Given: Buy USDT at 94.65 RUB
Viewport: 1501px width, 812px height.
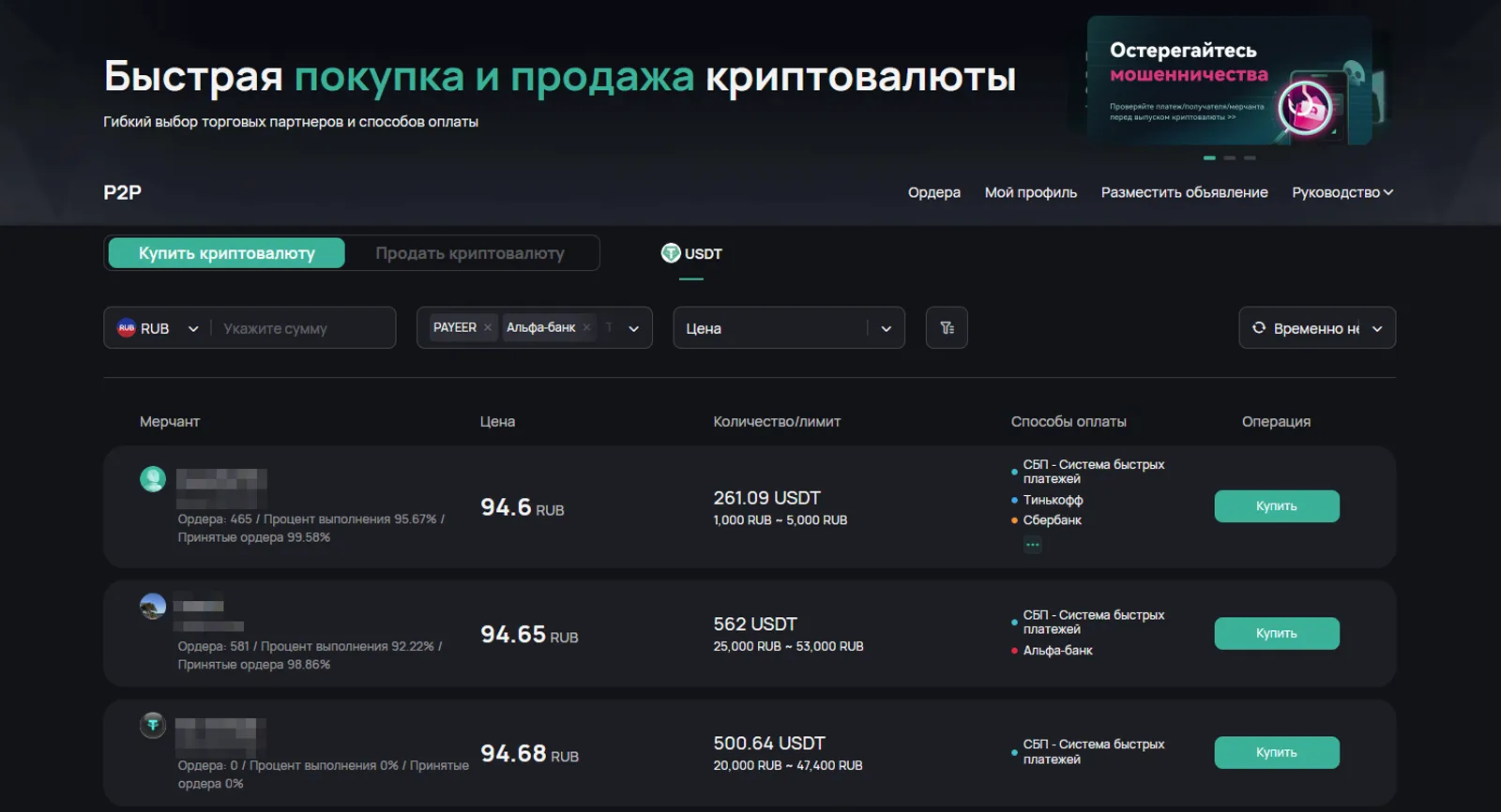Looking at the screenshot, I should point(1277,634).
